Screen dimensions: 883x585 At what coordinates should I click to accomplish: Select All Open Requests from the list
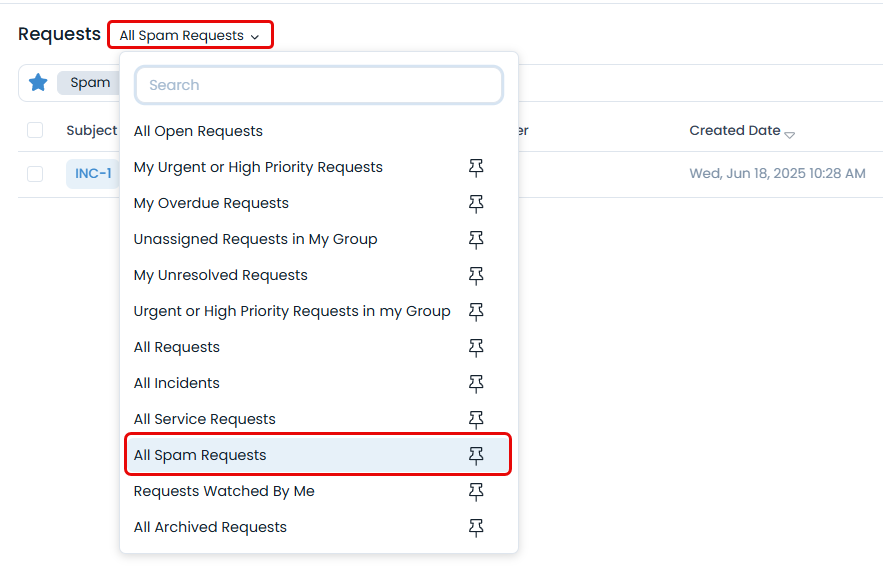click(x=198, y=131)
